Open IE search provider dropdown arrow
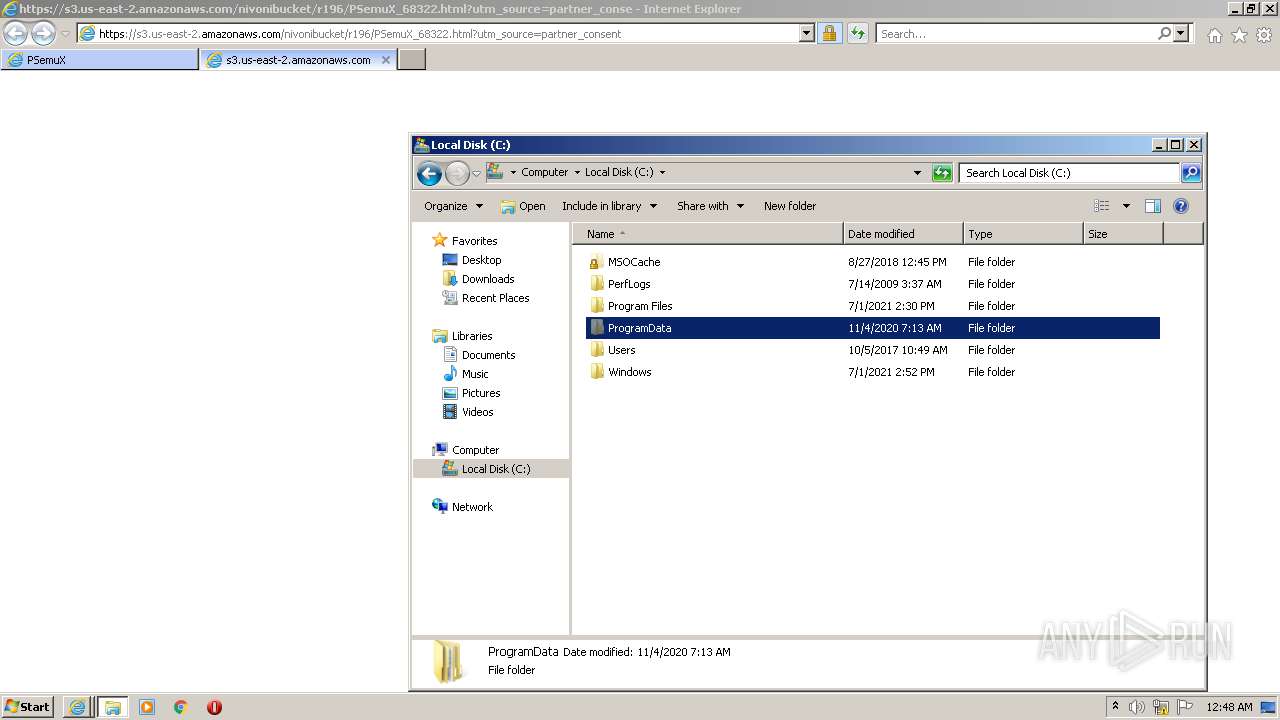Screen dimensions: 1280x720 click(x=1182, y=34)
